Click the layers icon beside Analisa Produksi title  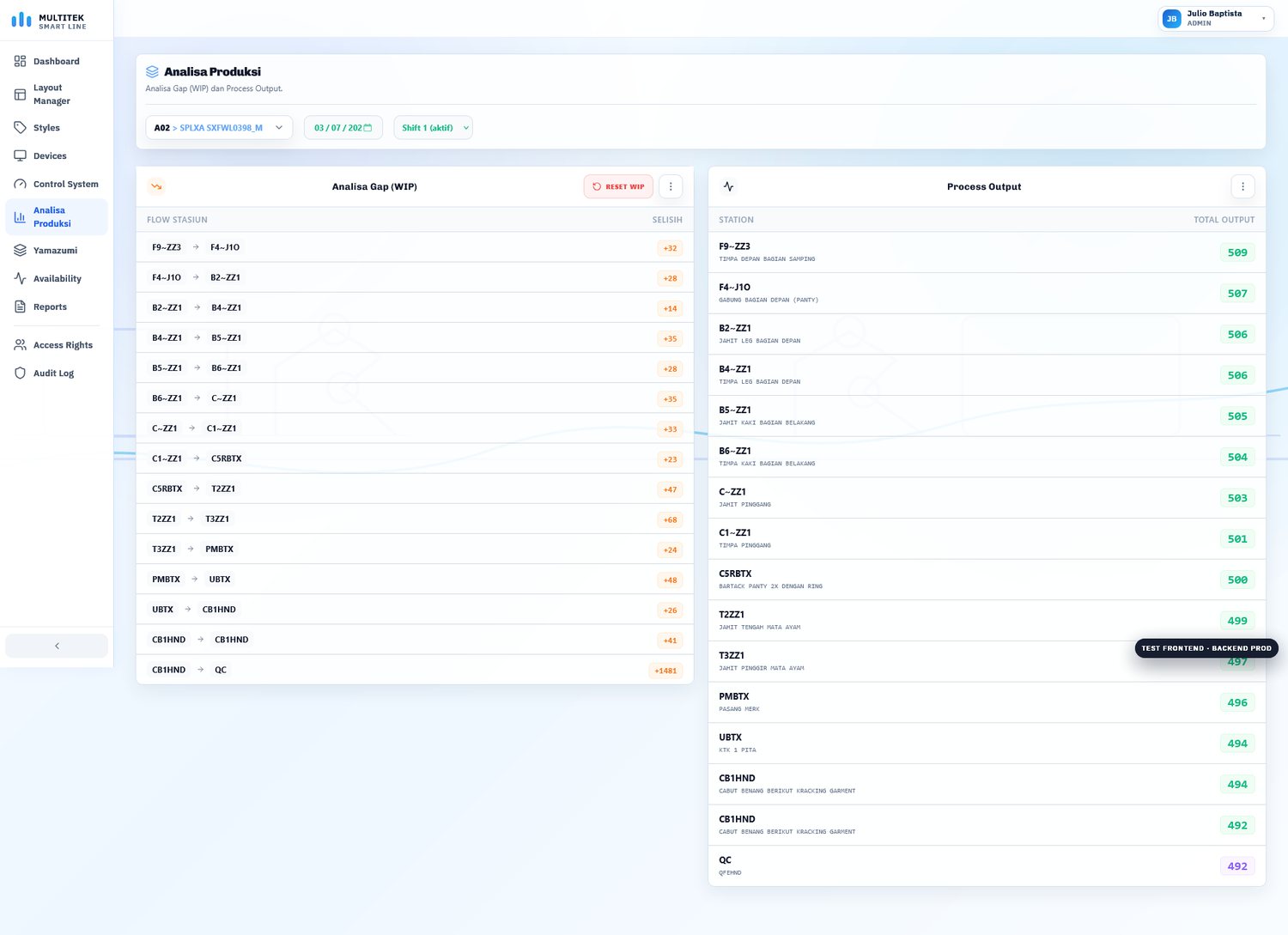(152, 71)
